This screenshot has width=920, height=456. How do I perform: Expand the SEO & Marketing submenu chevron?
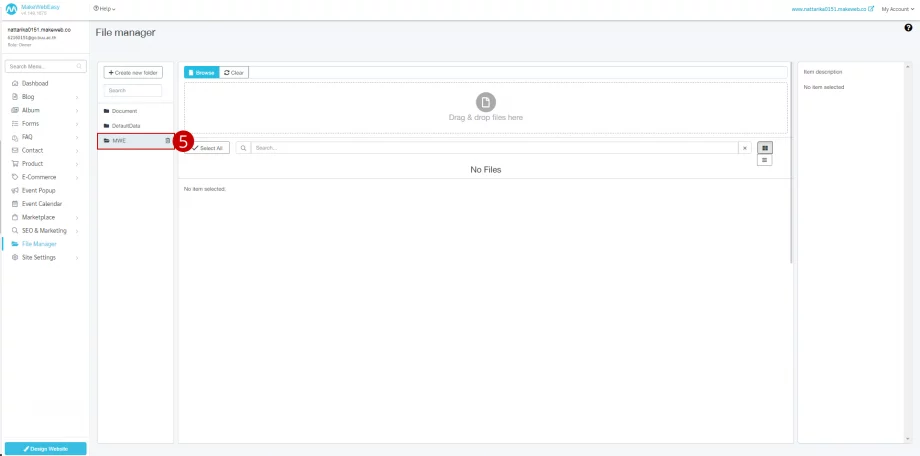point(77,231)
